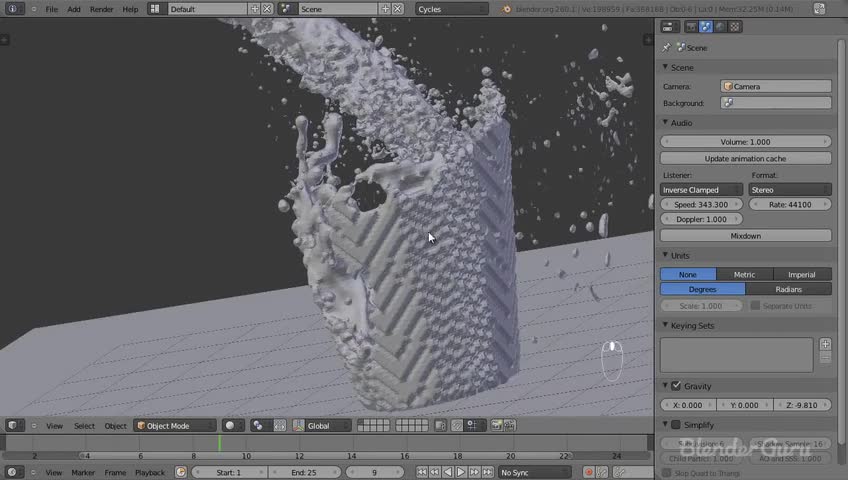Open Global orientation dropdown
Screen dimensions: 848x480
(x=328, y=425)
